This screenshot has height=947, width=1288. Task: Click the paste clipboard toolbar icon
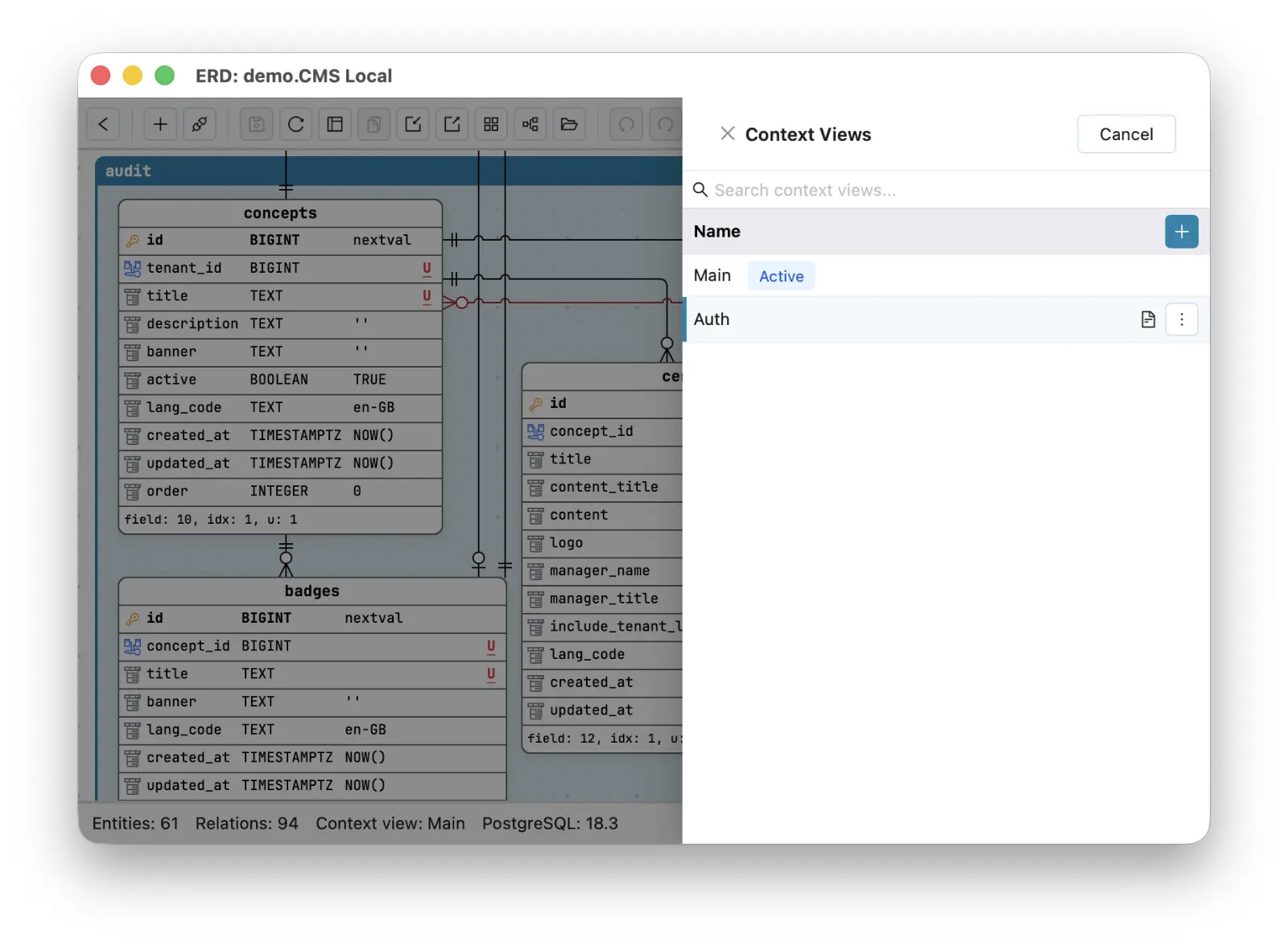pyautogui.click(x=374, y=124)
